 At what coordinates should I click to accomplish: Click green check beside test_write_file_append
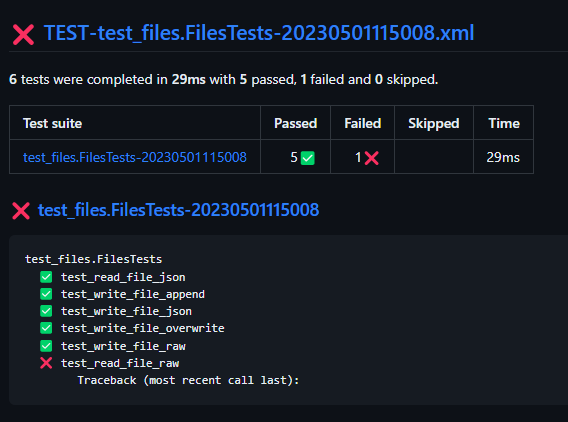(46, 294)
